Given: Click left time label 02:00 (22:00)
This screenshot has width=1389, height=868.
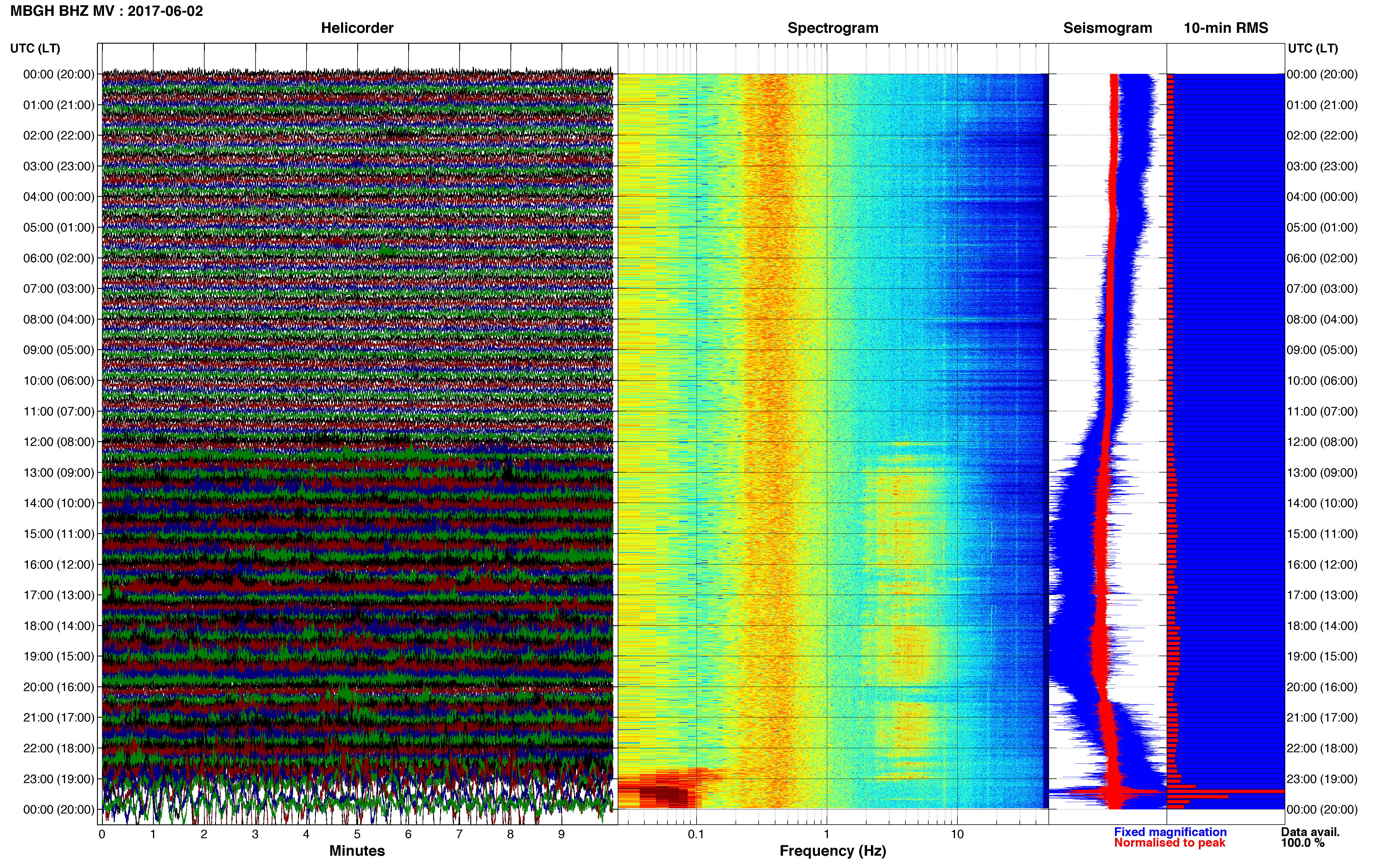Looking at the screenshot, I should pos(59,135).
